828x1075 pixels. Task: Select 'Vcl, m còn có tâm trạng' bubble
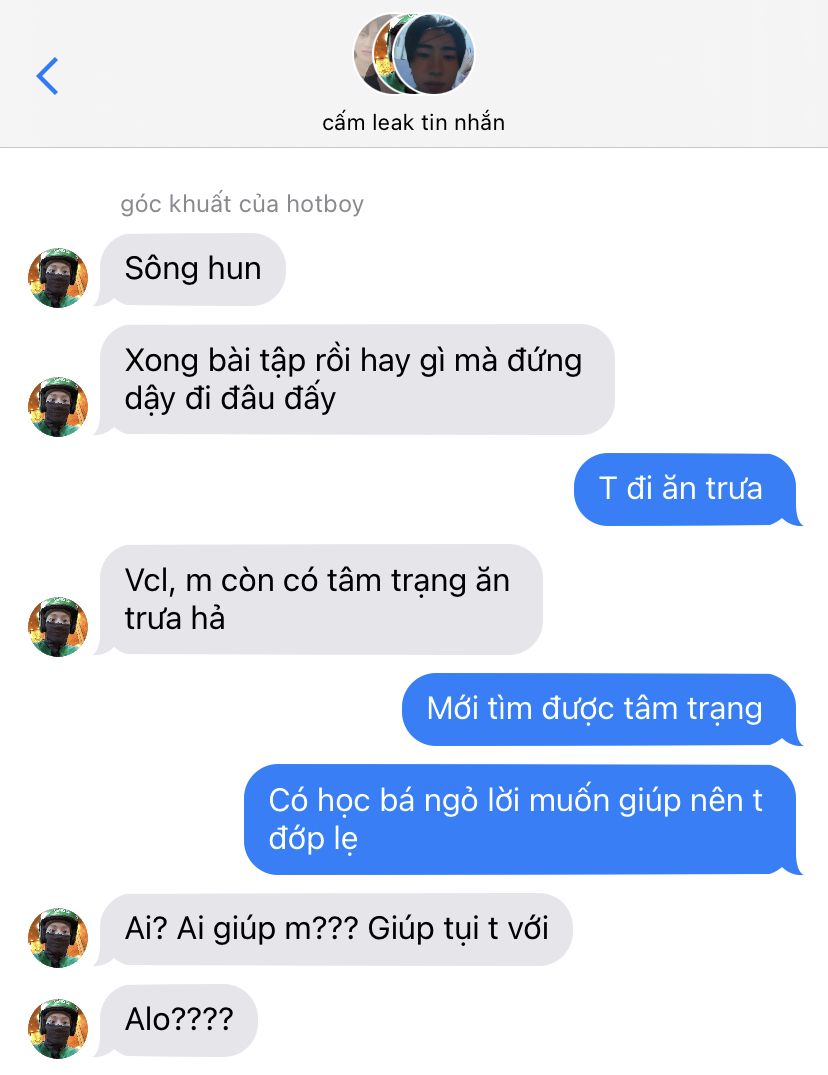[x=321, y=599]
